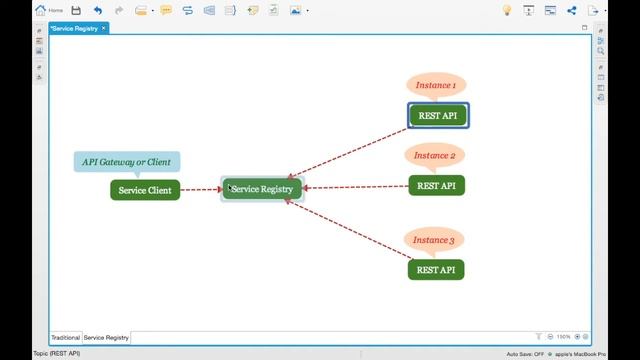
Task: Undo the last action
Action: tap(98, 10)
